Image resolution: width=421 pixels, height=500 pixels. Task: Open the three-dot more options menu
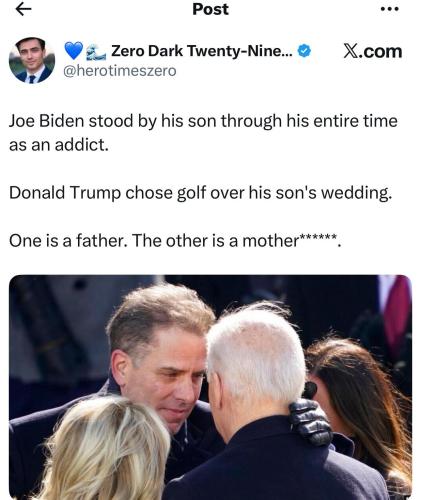390,9
